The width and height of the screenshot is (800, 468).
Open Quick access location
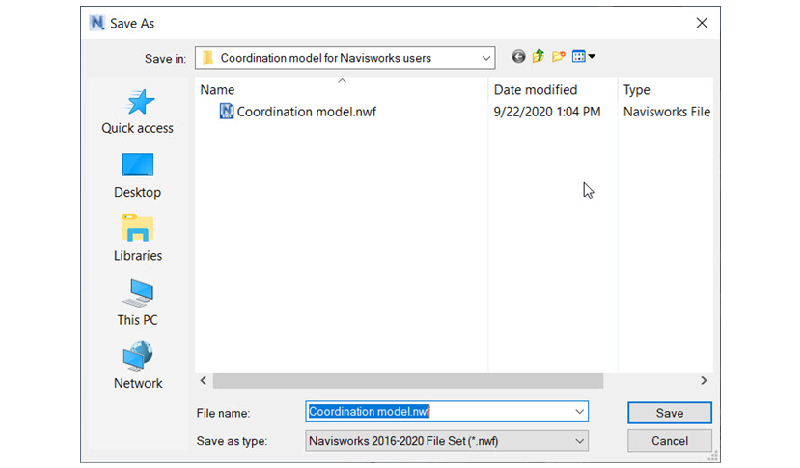[137, 111]
